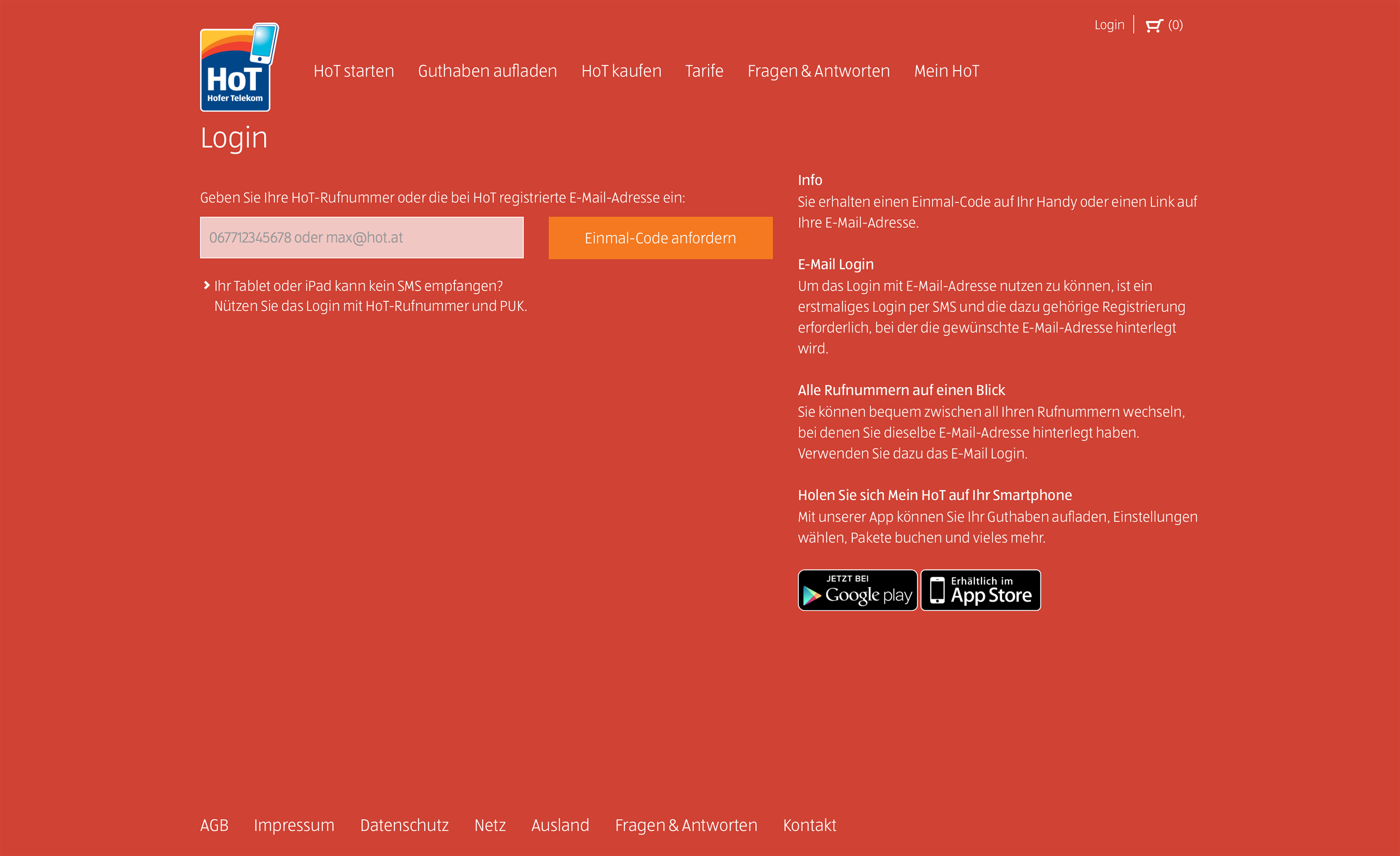Select Tarife in the navigation

coord(703,71)
